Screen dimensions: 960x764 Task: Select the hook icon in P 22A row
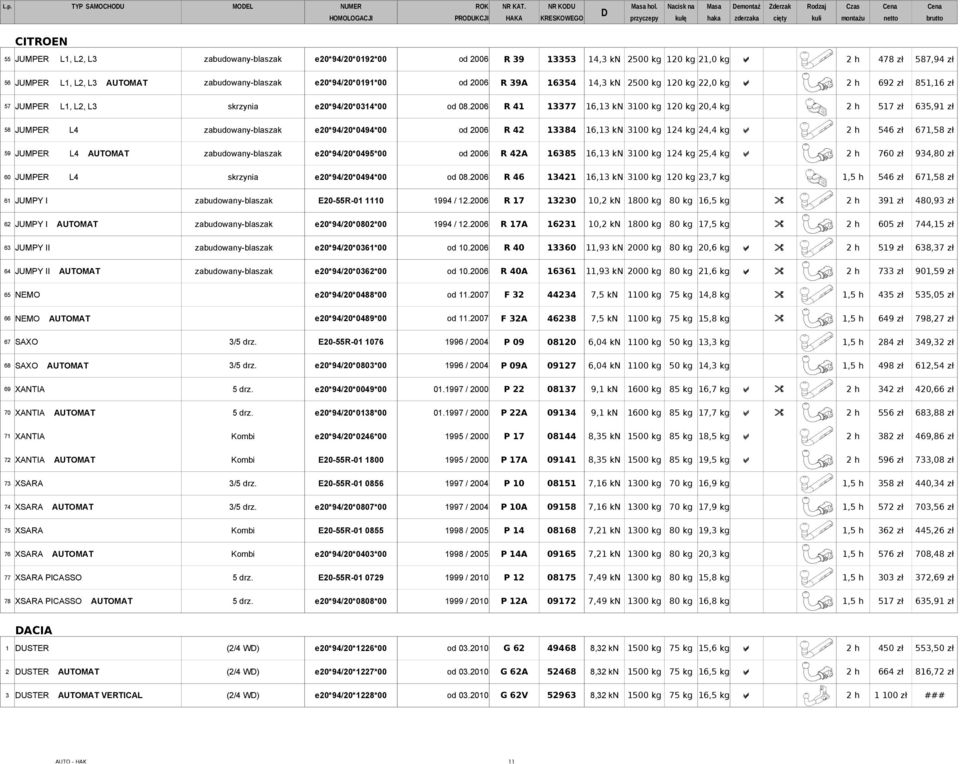816,413
